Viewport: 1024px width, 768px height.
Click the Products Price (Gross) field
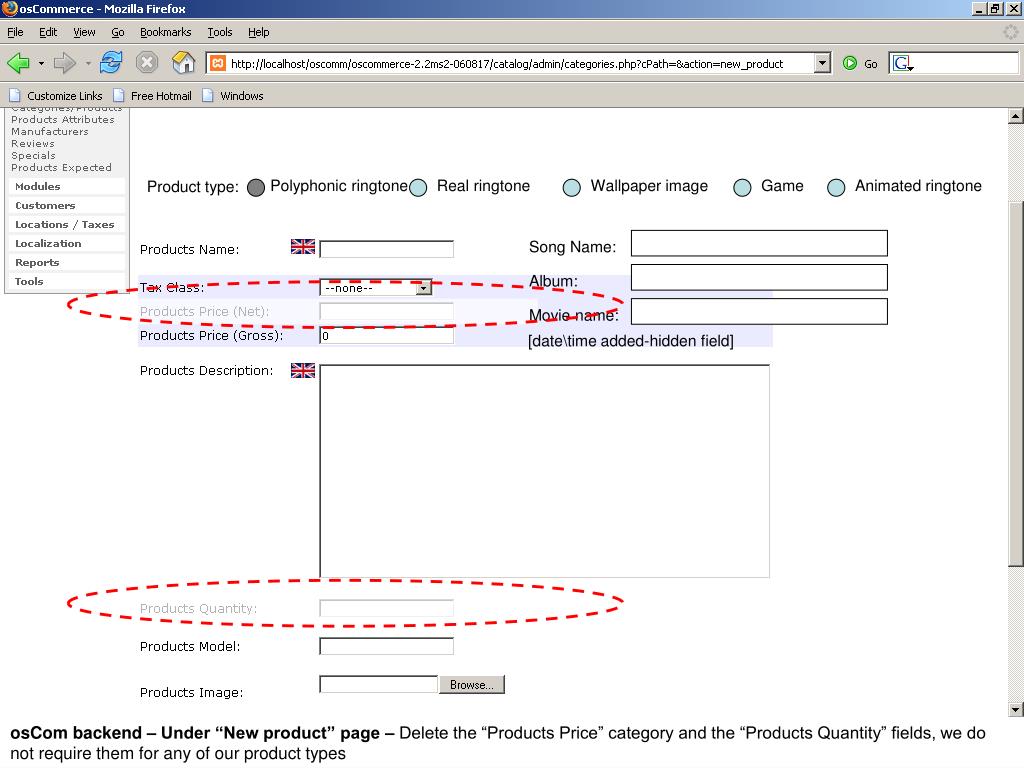[387, 335]
